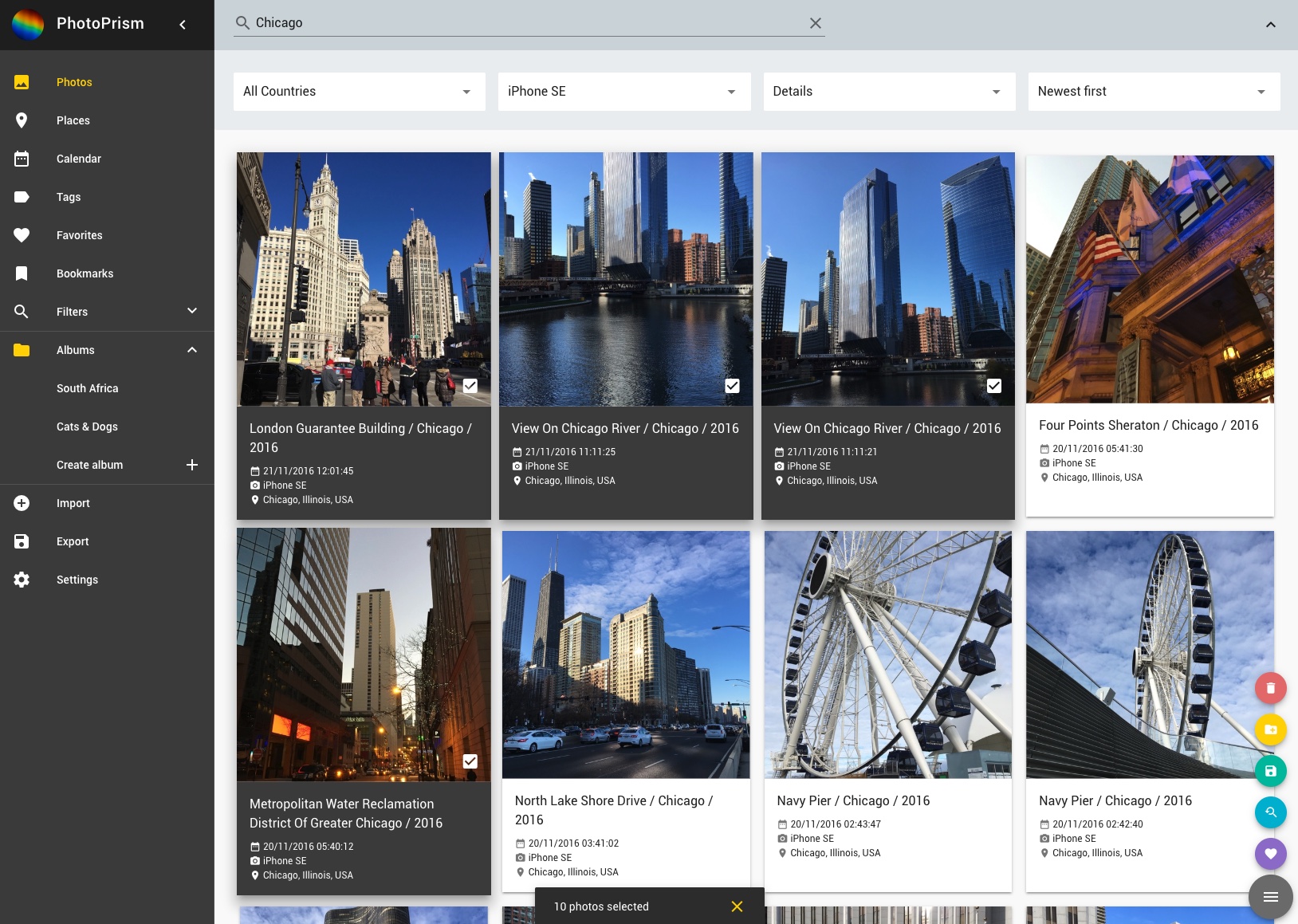Click the red delete floating button
1298x924 pixels.
click(x=1270, y=688)
